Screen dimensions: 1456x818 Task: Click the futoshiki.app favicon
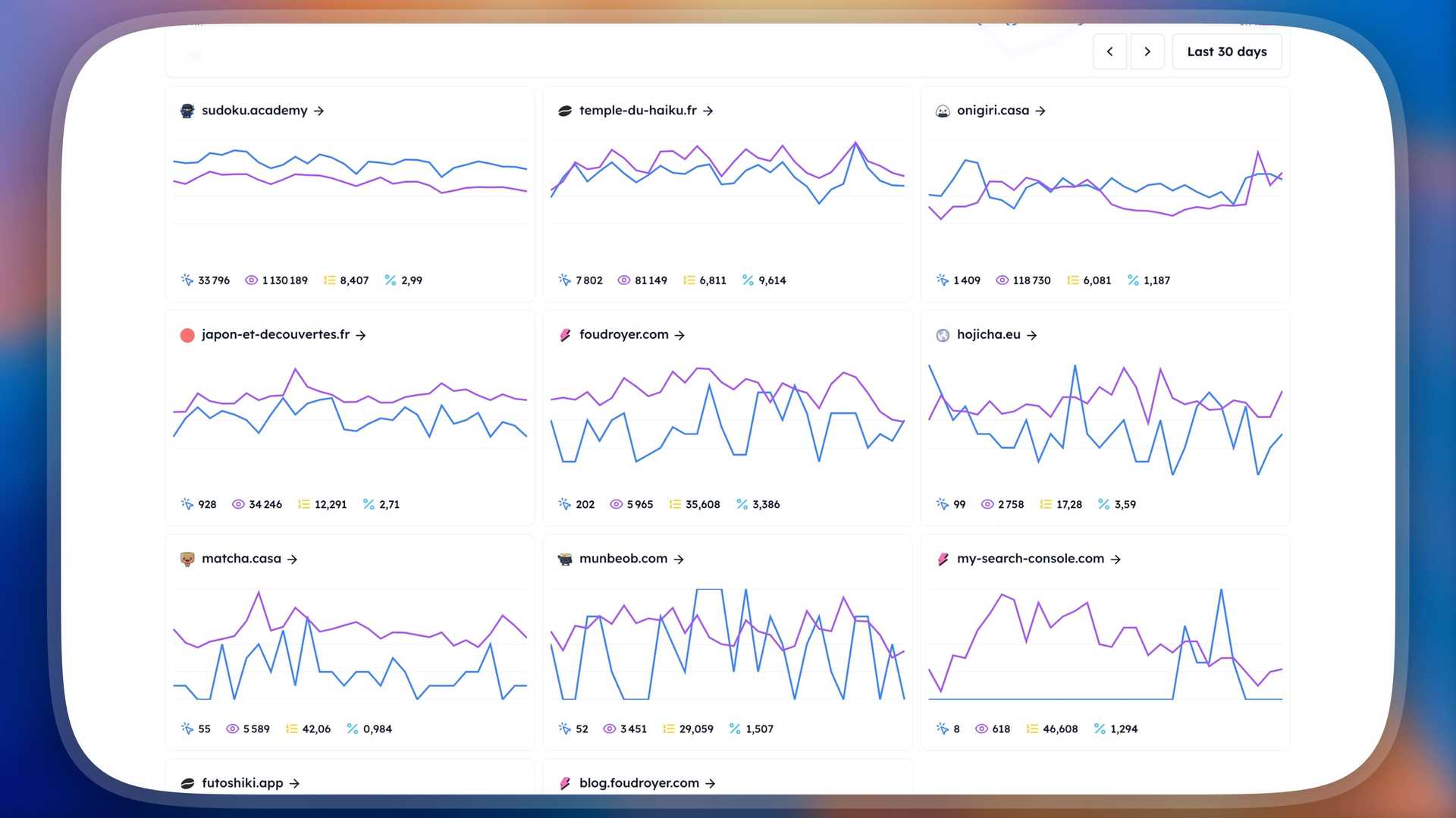click(187, 784)
